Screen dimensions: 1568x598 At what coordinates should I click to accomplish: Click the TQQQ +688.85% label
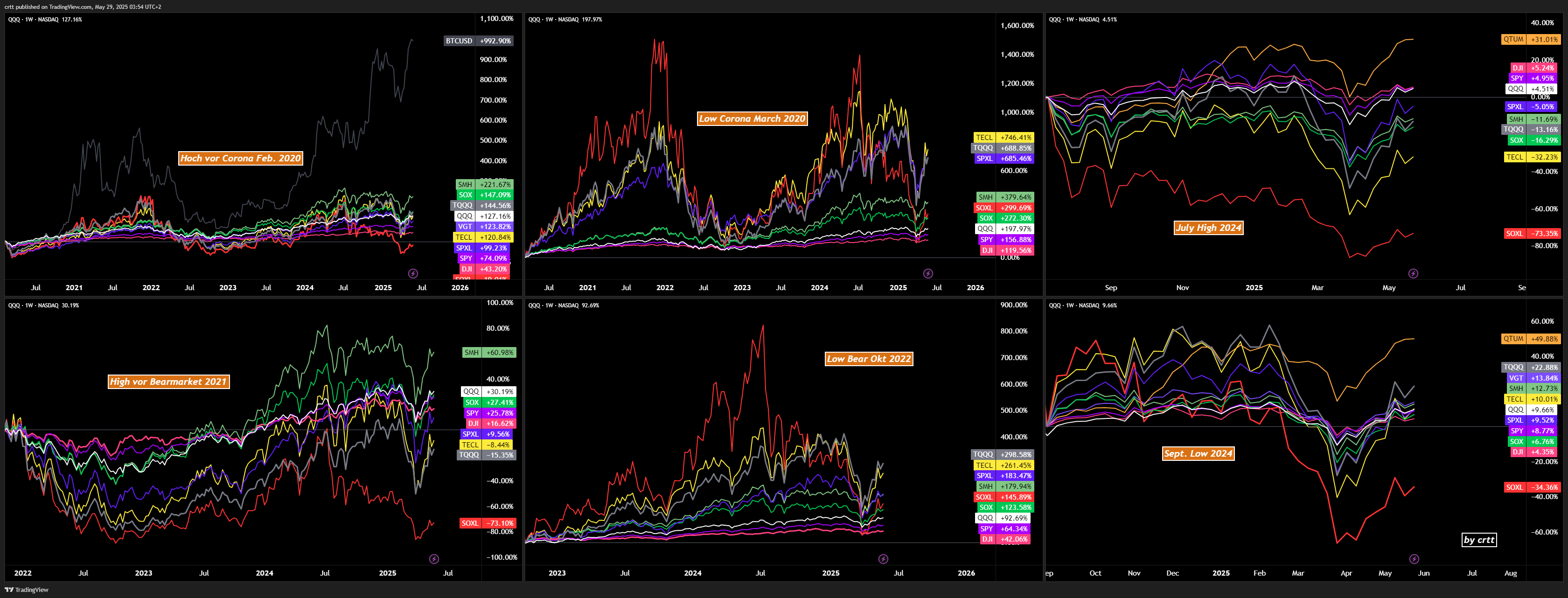[1002, 148]
